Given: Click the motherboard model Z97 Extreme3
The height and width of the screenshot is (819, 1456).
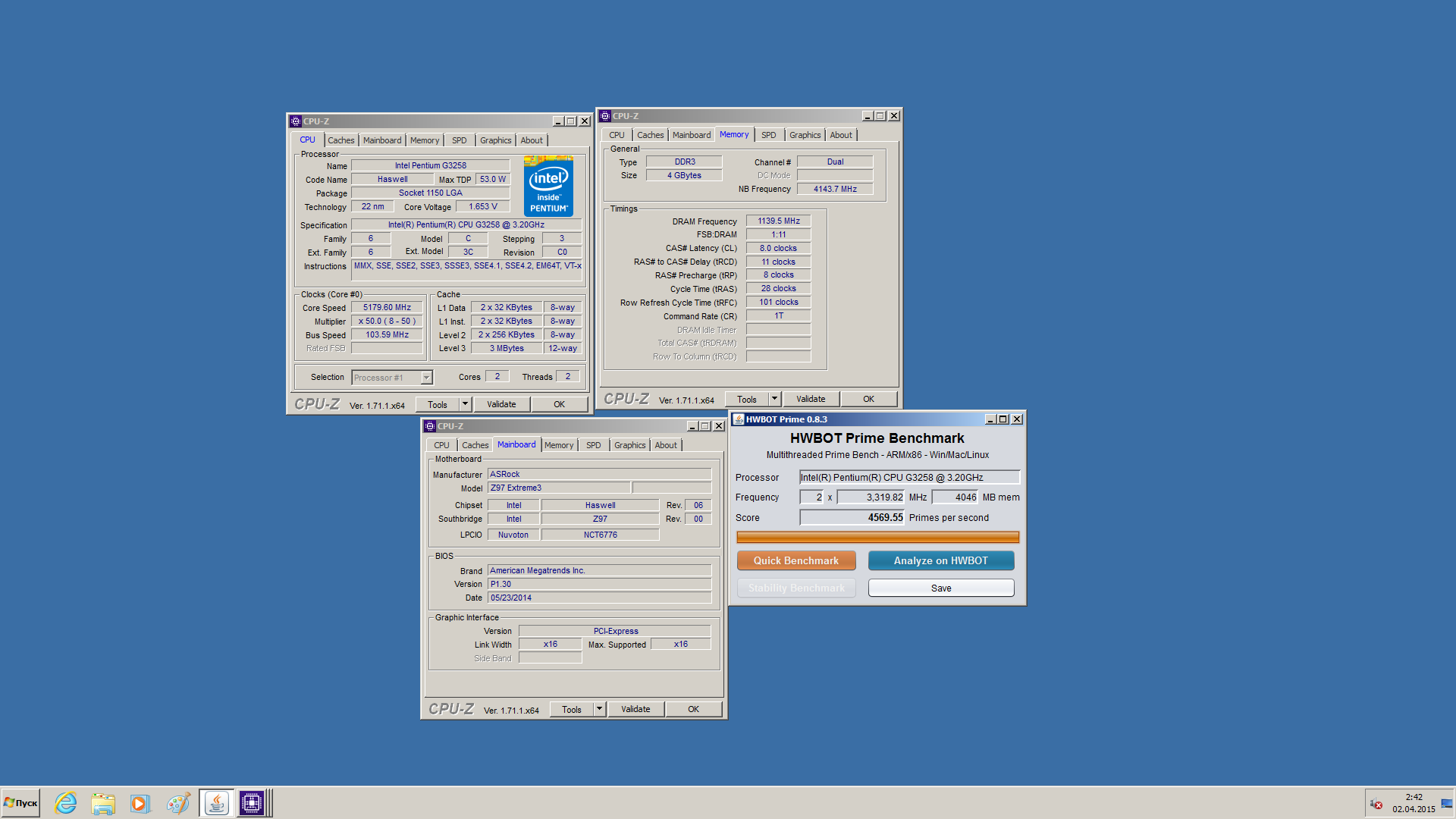Looking at the screenshot, I should coord(559,488).
